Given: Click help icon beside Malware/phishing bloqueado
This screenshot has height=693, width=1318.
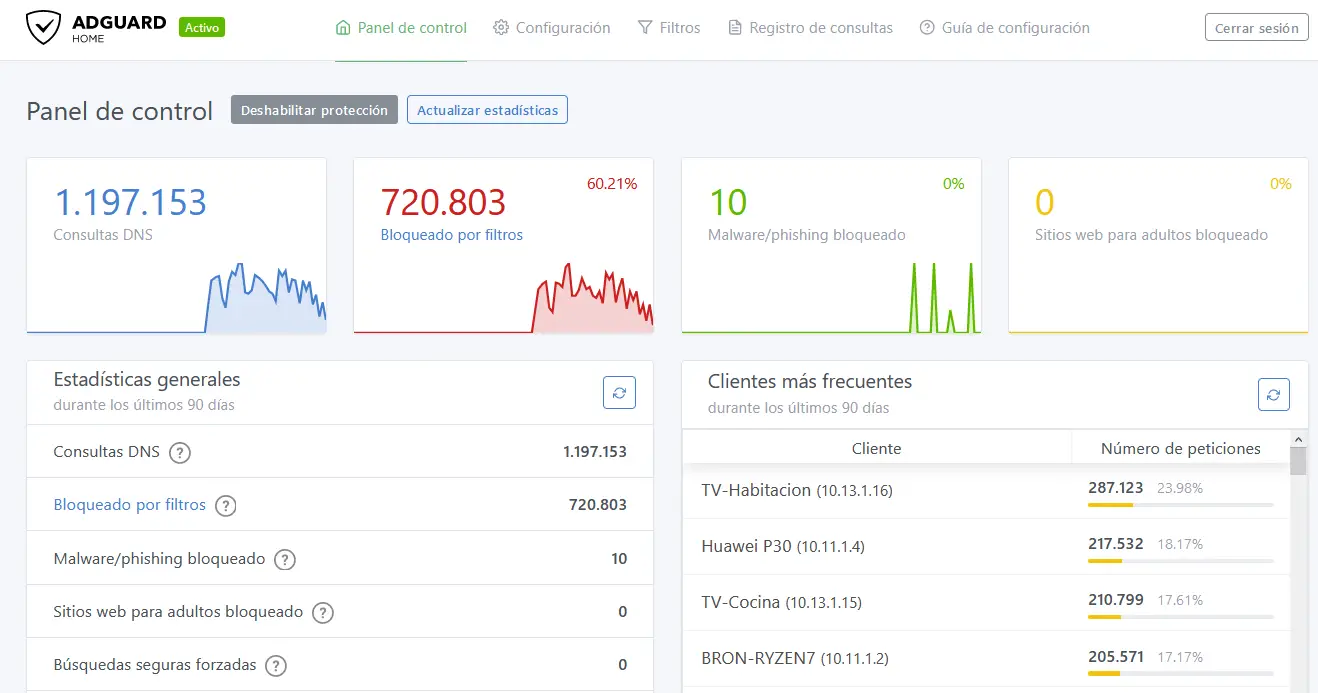Looking at the screenshot, I should pos(285,560).
